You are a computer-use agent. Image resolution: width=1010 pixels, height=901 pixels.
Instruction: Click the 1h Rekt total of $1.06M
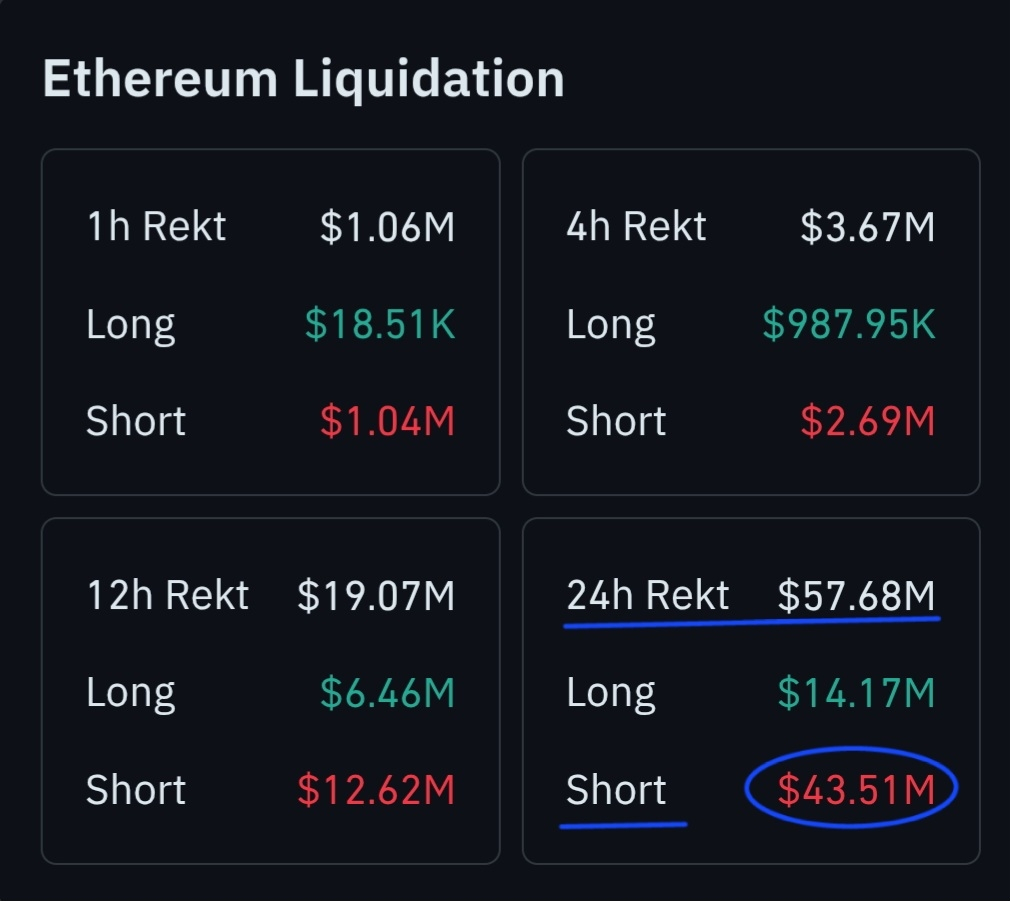(387, 227)
